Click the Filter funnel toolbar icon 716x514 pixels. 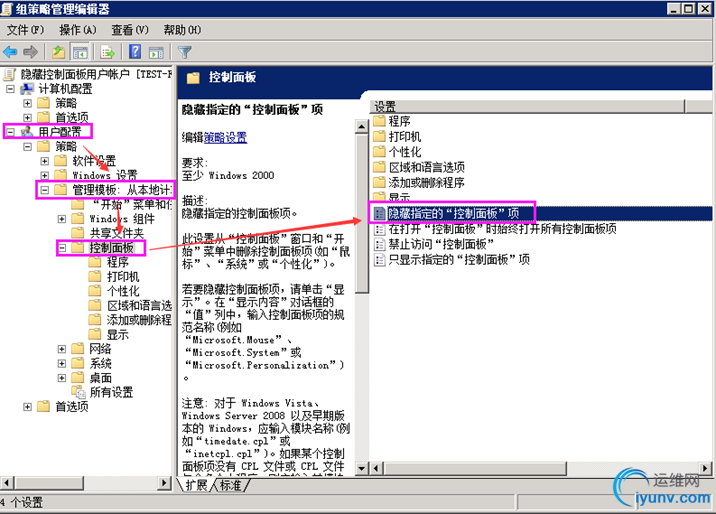point(184,52)
